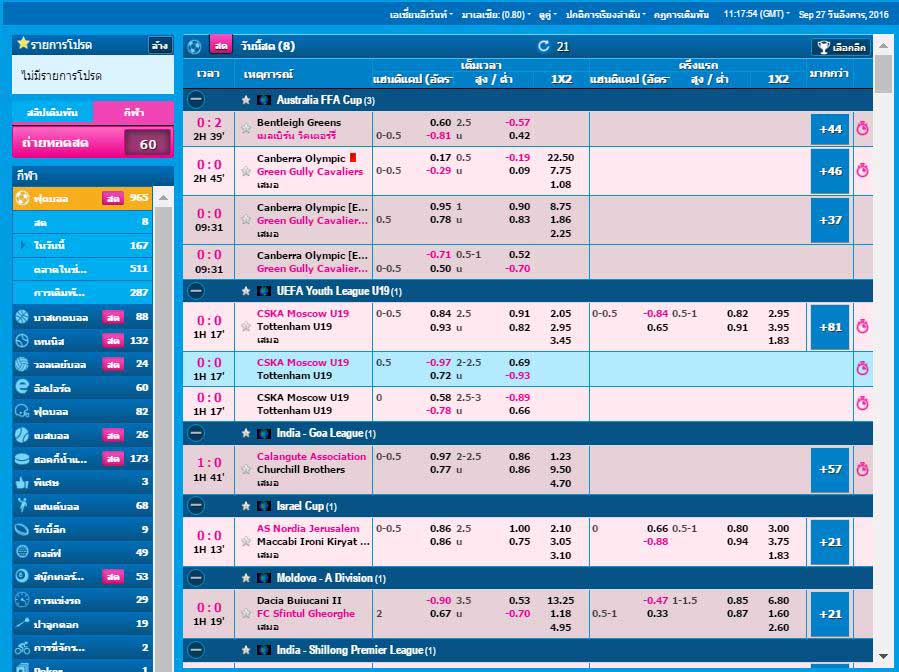The image size is (899, 672).
Task: Click the stopwatch icon for Calangute Association match
Action: (x=862, y=469)
